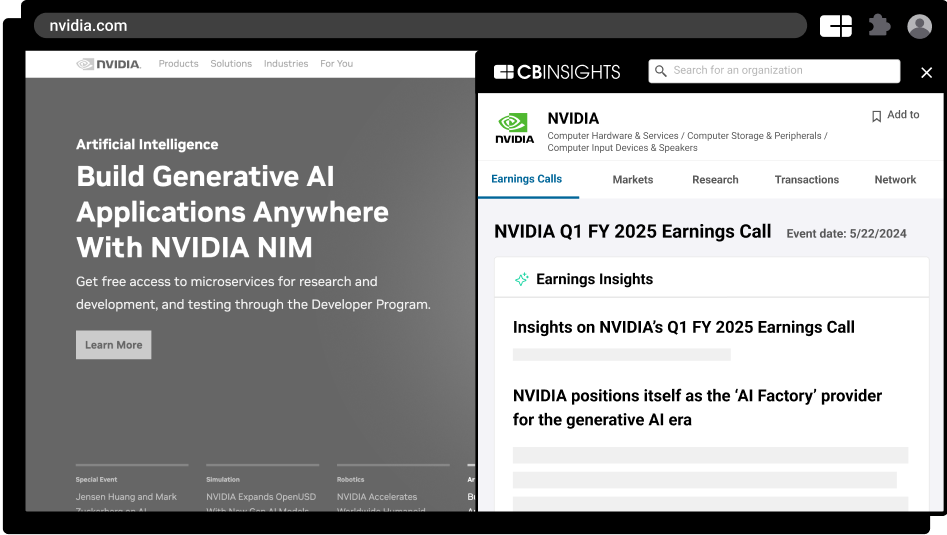Focus the Search for an organization field
Screen dimensions: 947x535
coord(780,71)
